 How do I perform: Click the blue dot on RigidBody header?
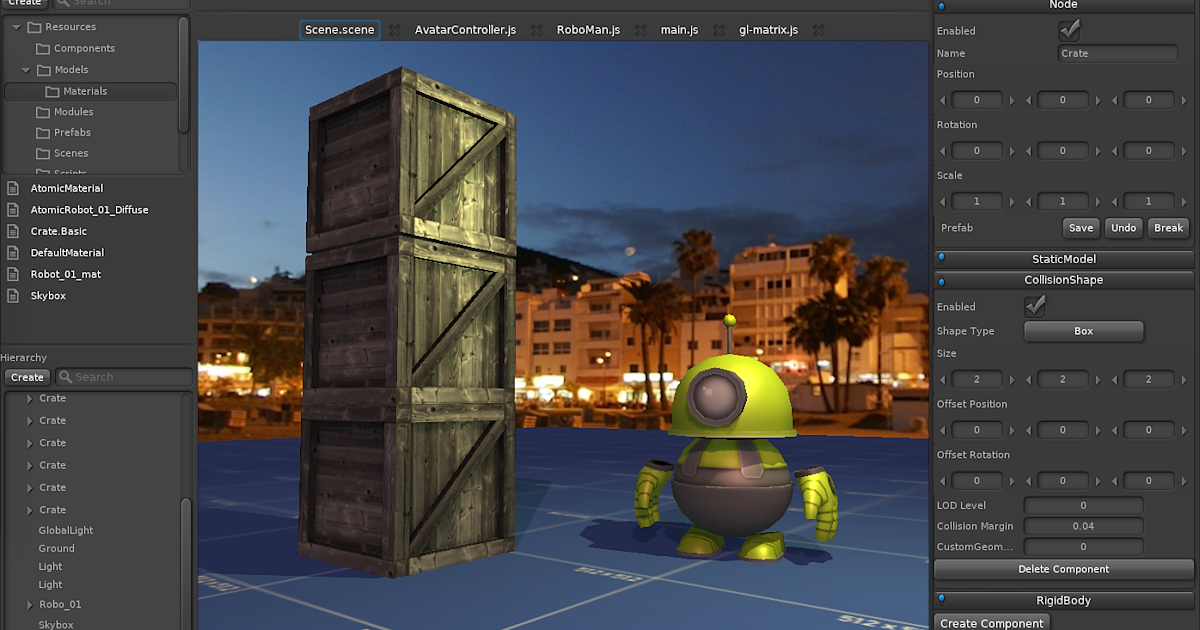coord(941,600)
